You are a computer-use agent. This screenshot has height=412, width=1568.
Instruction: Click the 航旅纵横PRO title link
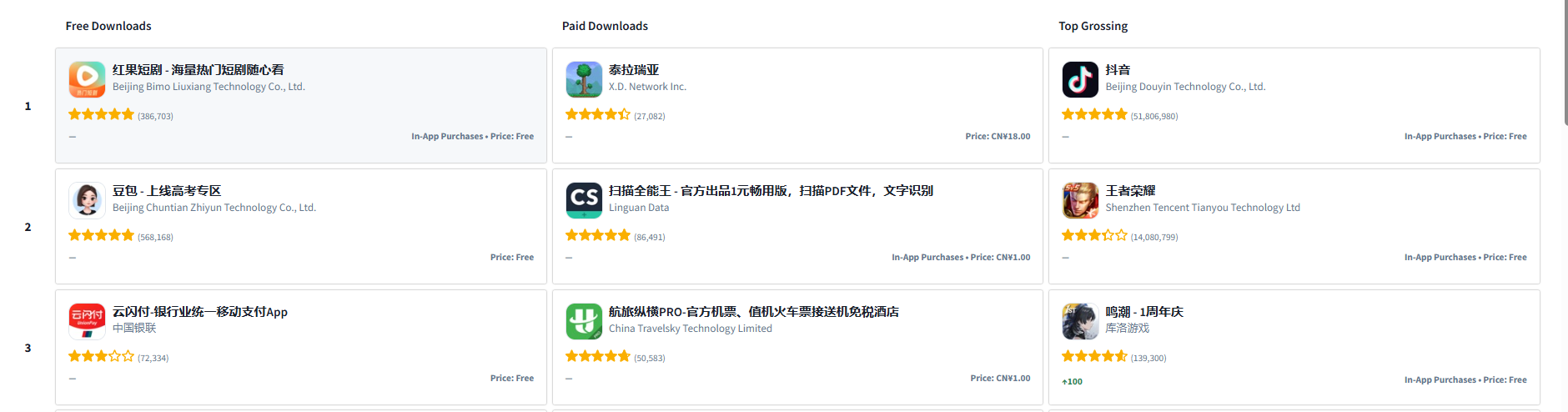click(x=754, y=312)
